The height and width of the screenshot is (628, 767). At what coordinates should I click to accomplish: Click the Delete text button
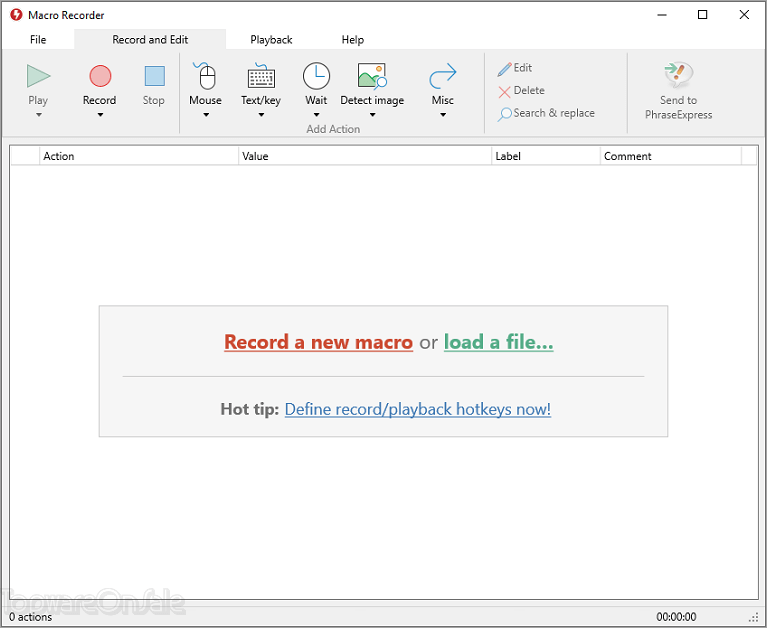(529, 90)
